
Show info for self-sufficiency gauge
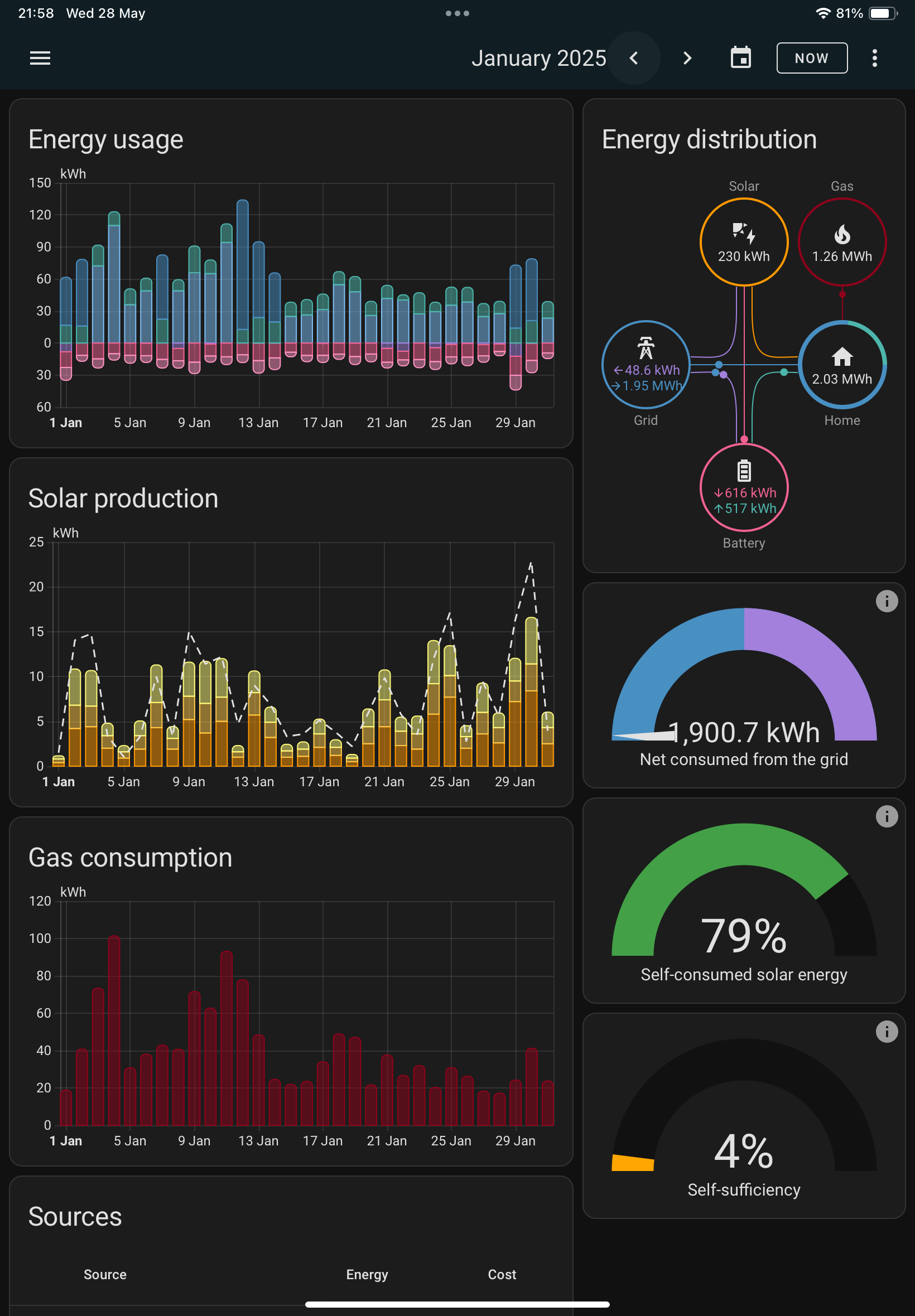(887, 1032)
